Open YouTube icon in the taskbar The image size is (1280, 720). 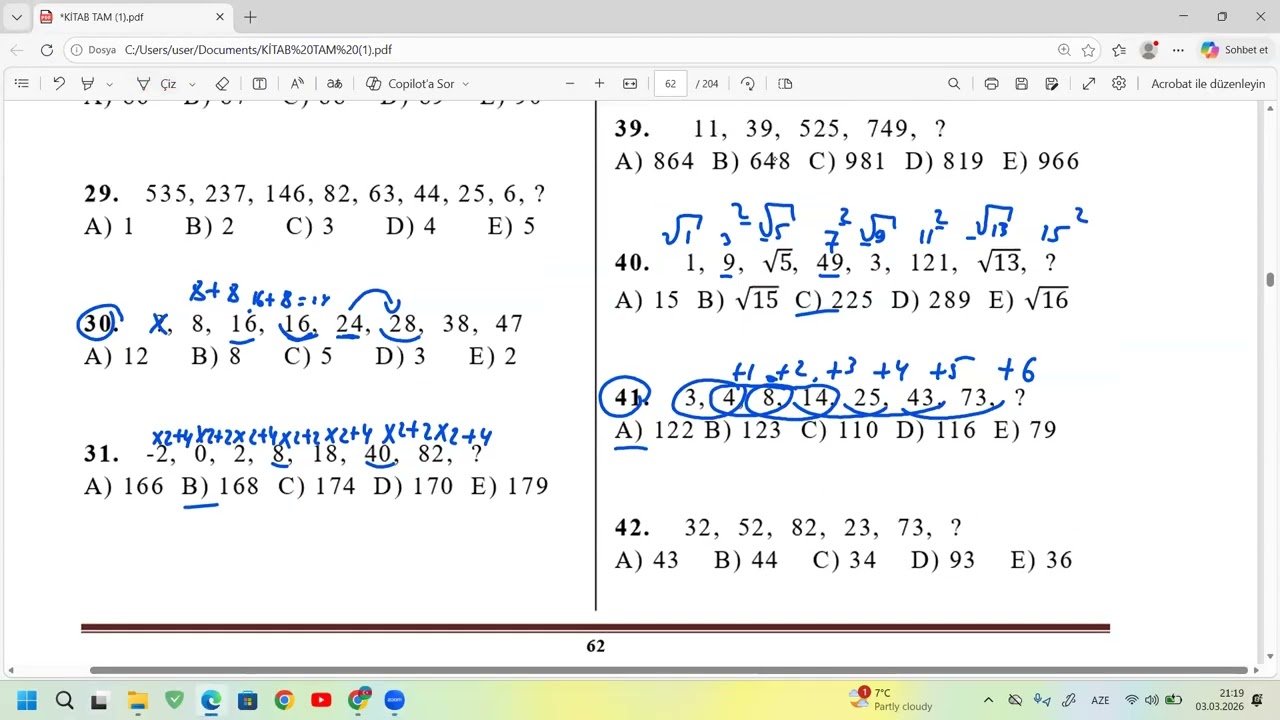[321, 700]
